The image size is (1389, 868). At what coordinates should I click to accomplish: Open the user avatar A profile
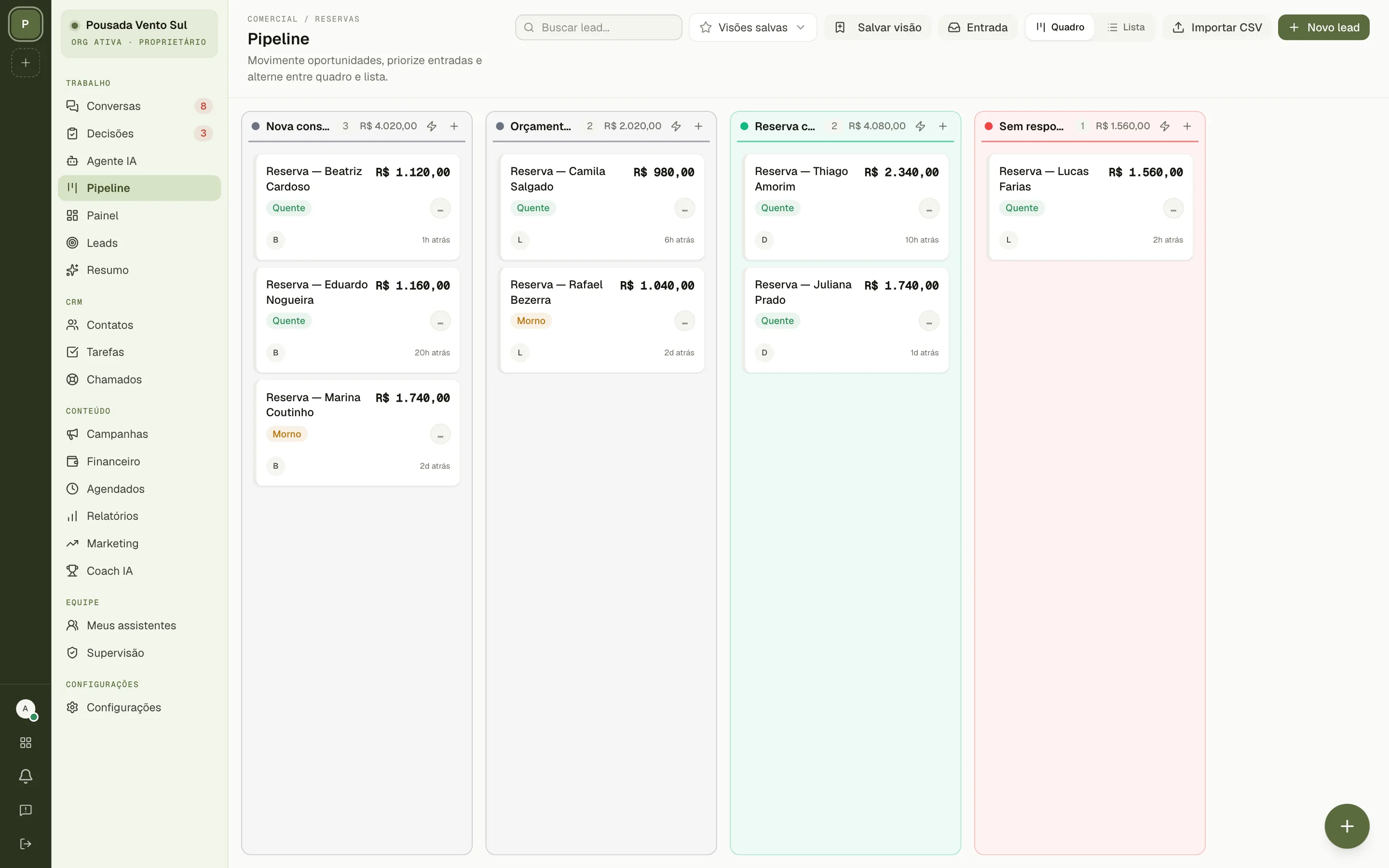point(25,709)
